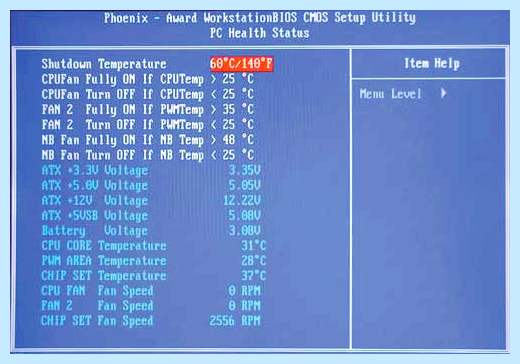Click the 28°C PWM area reading
This screenshot has width=520, height=364.
[254, 261]
